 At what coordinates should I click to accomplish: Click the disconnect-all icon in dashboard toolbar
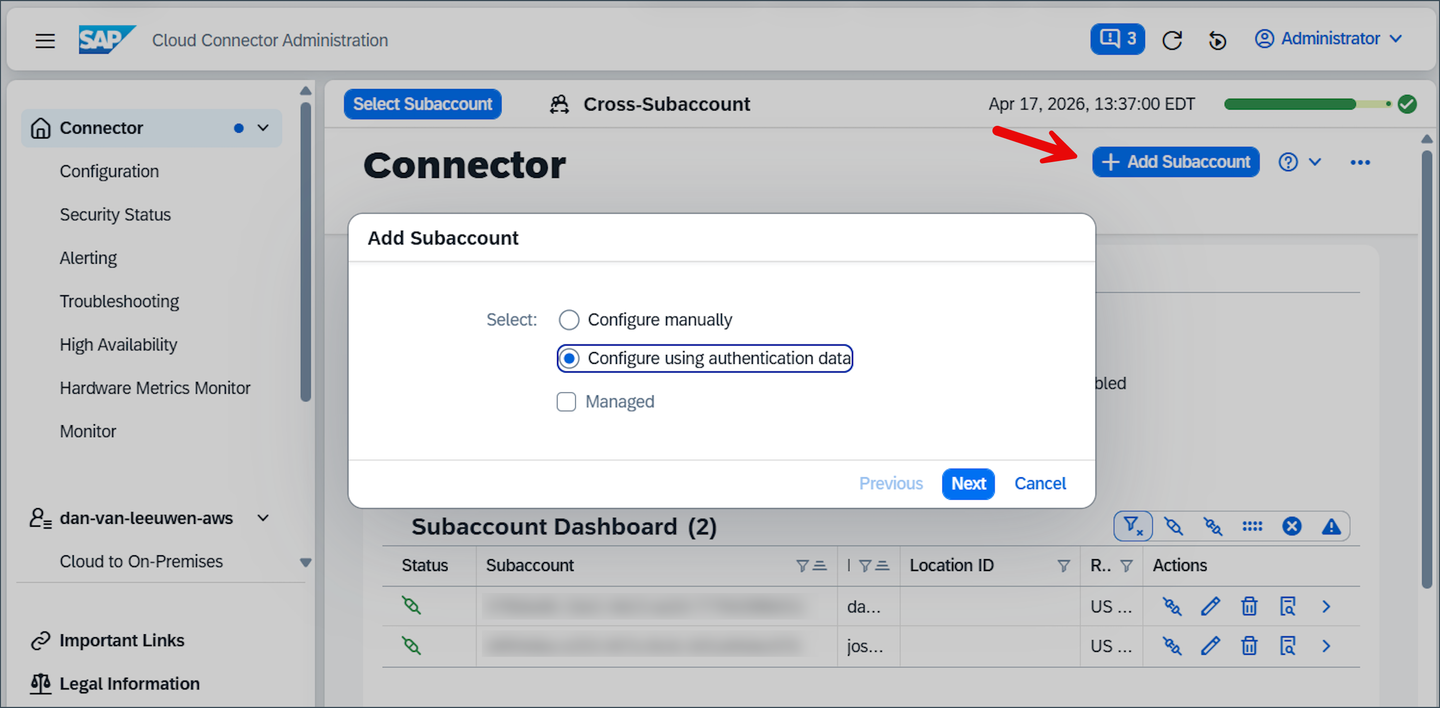point(1213,526)
